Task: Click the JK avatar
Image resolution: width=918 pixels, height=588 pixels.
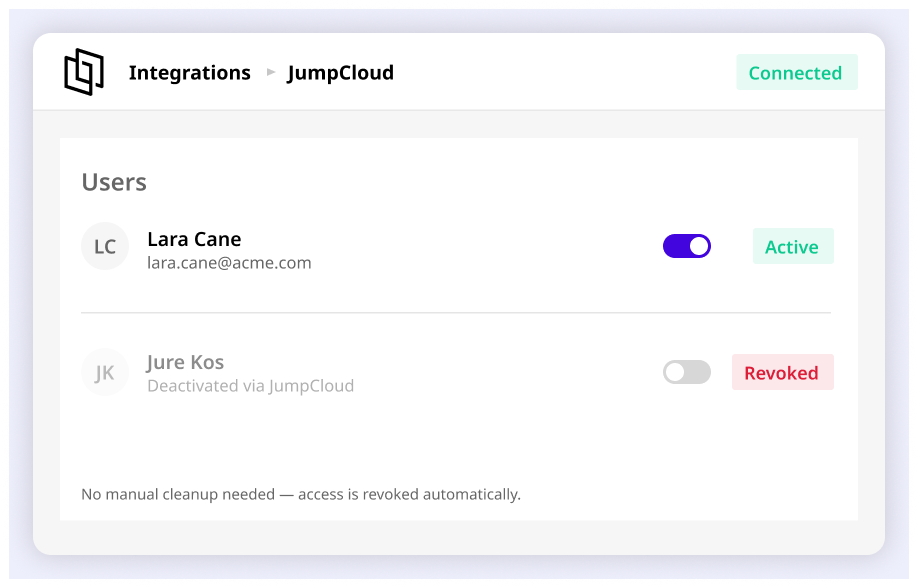Action: 105,372
